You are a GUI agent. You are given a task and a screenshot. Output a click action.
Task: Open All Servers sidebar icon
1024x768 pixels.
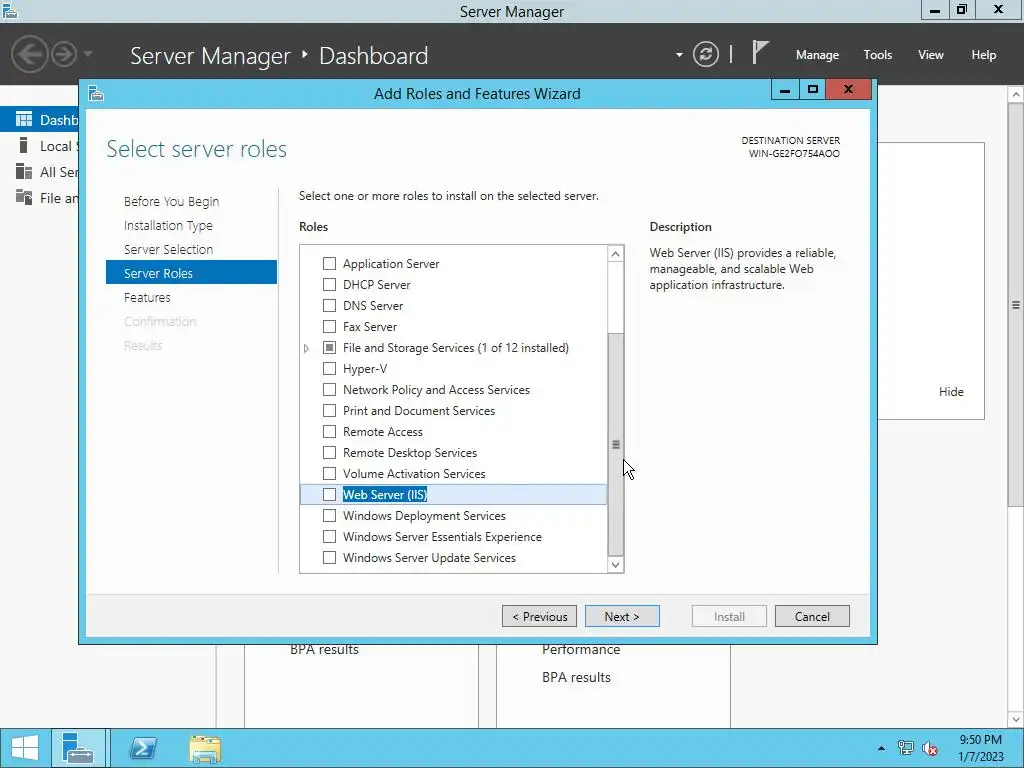pos(24,172)
